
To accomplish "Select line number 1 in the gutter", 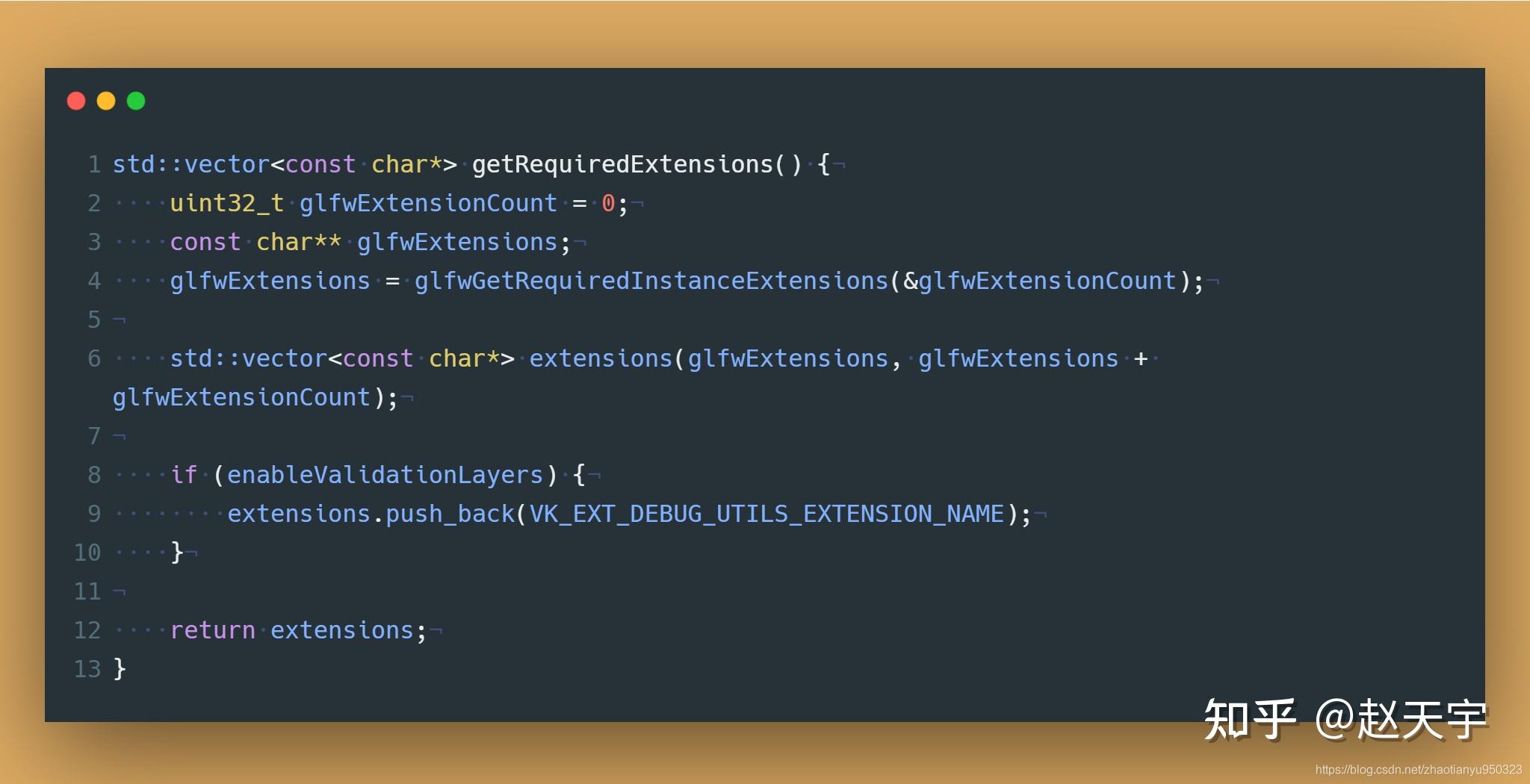I will coord(94,164).
